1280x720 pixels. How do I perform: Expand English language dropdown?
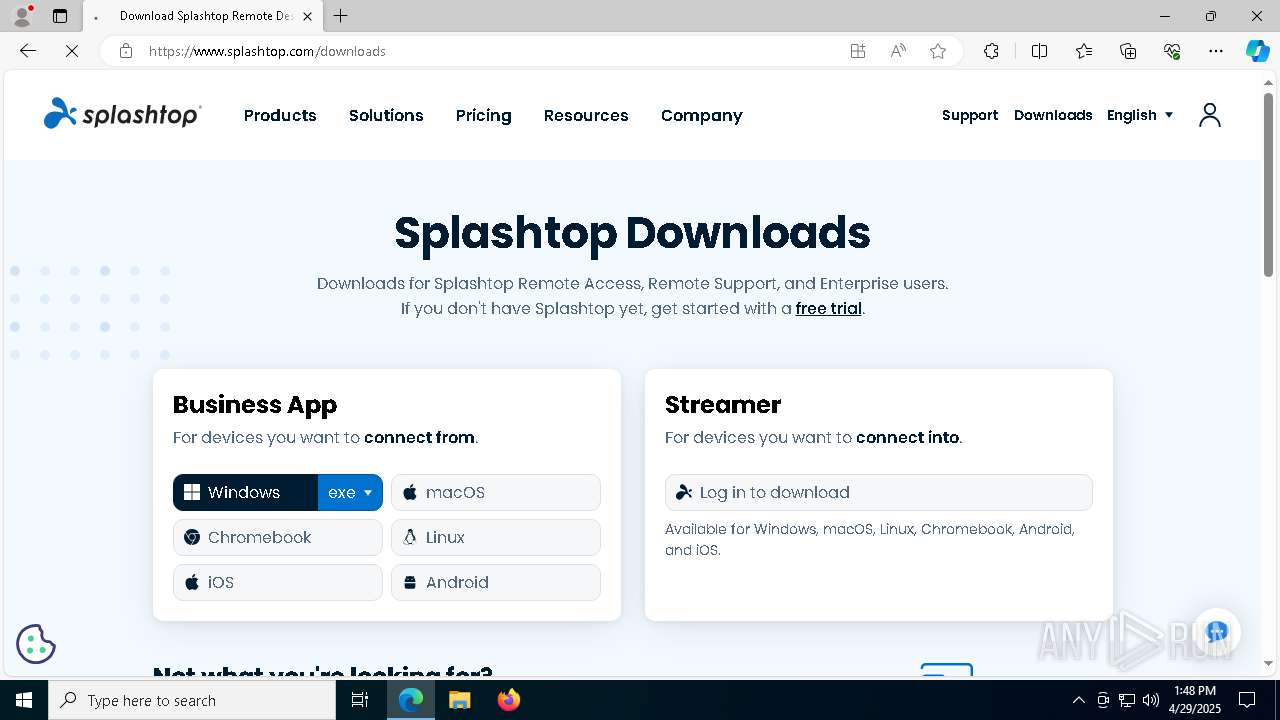point(1140,115)
